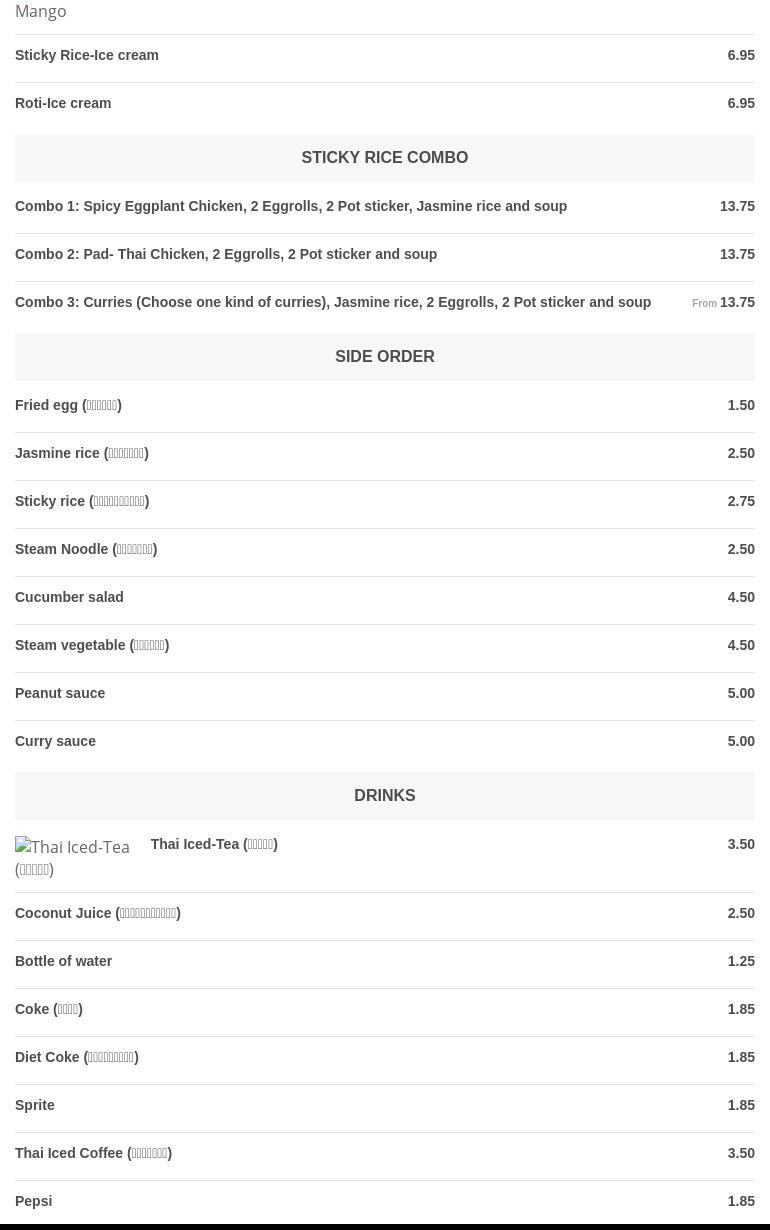770x1230 pixels.
Task: Select Jasmine rice side order
Action: [81, 453]
